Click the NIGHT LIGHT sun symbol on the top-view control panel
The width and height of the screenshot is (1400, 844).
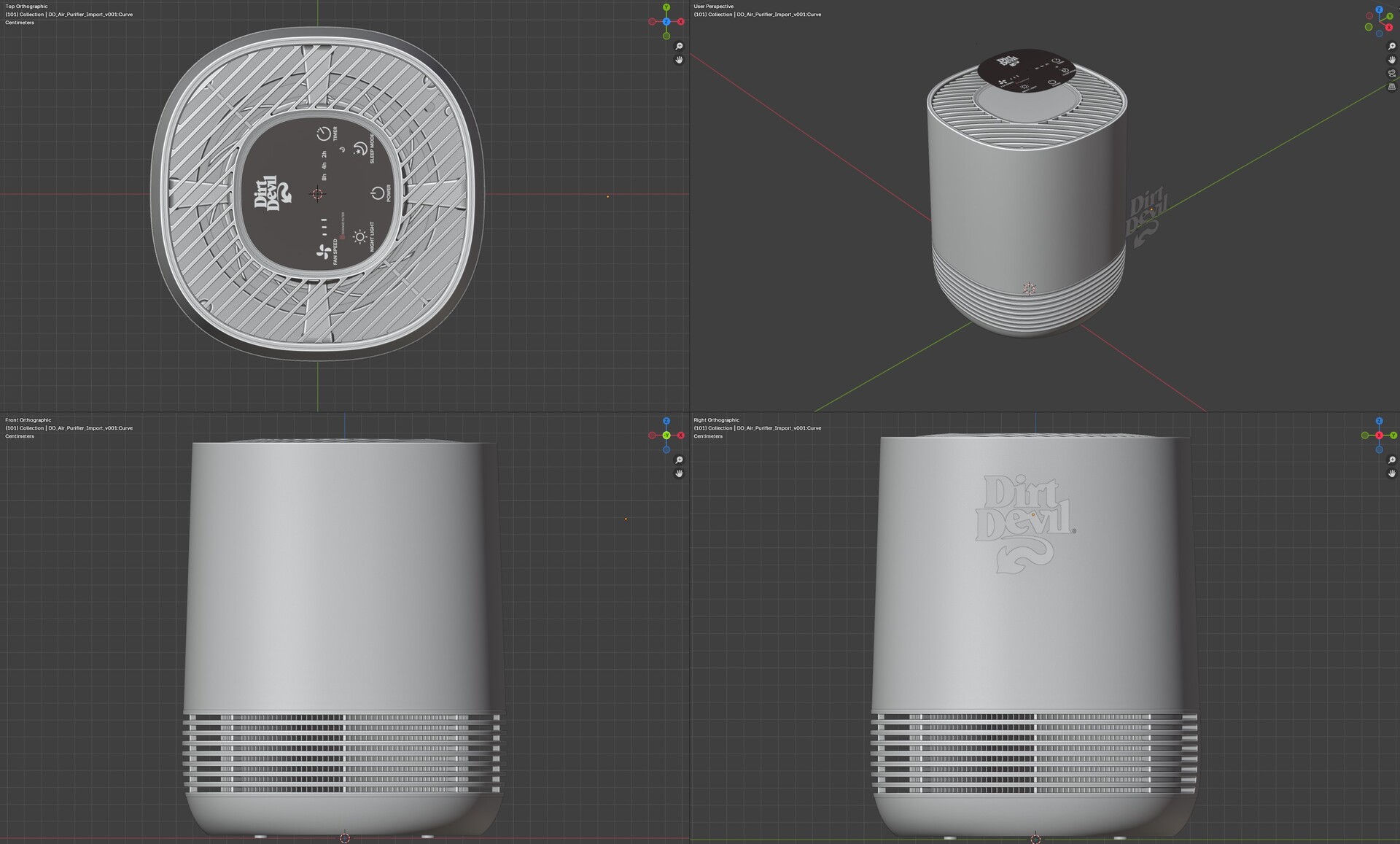pos(359,237)
